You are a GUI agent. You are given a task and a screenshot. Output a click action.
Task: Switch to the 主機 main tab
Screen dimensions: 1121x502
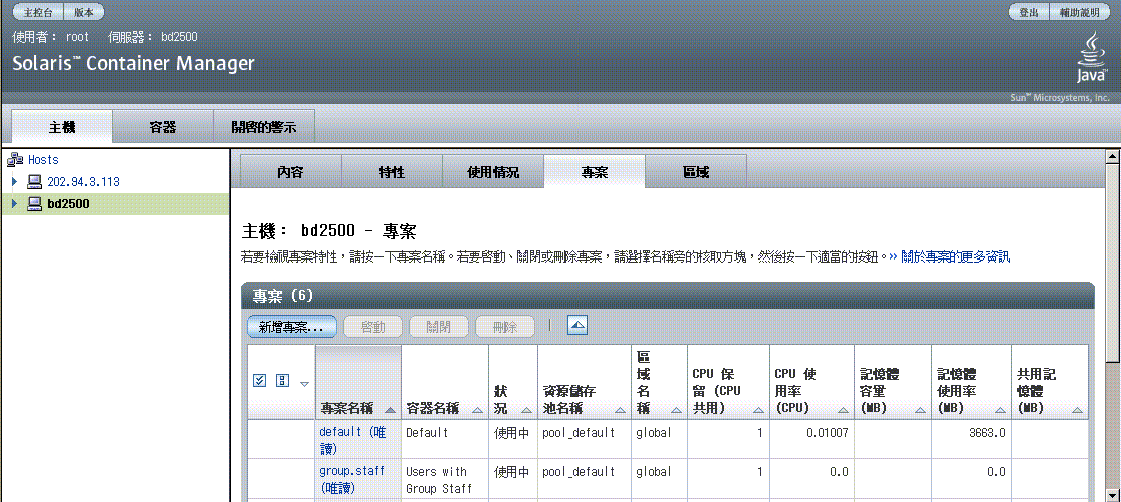coord(62,127)
